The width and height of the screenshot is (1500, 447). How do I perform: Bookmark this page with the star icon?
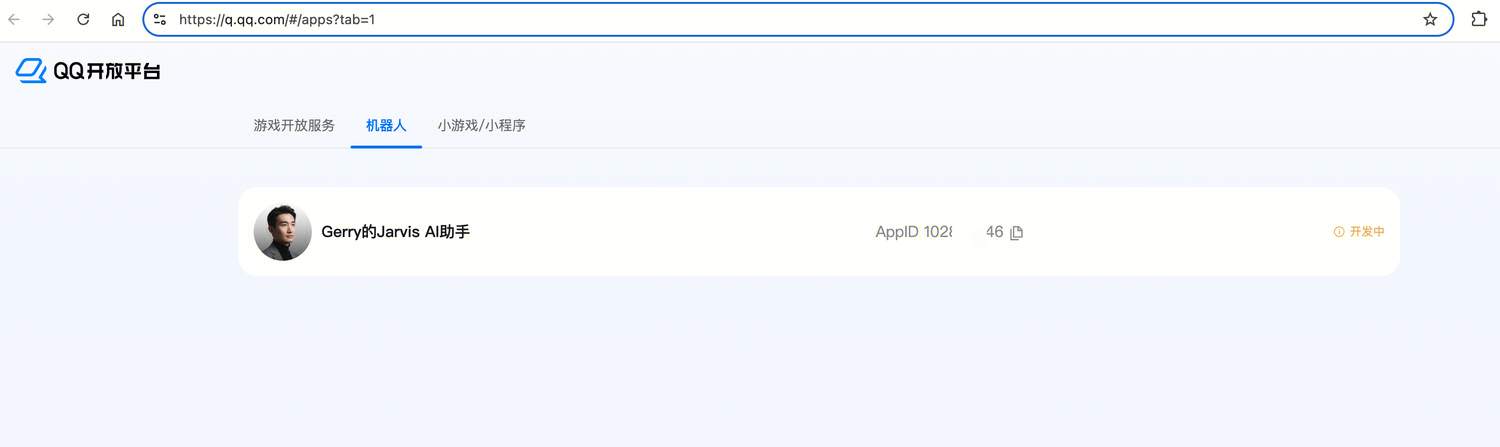[x=1430, y=19]
